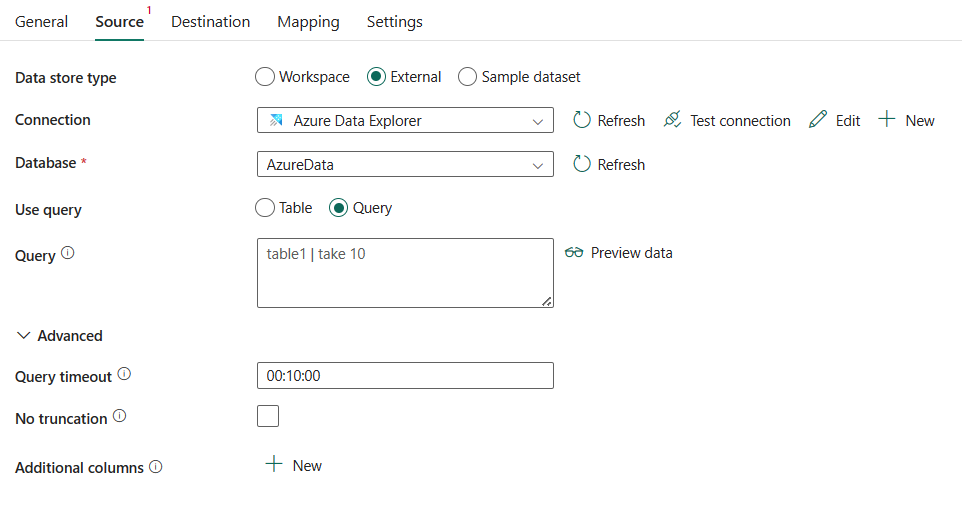Click info icon beside No truncation
Screen dimensions: 962x508
tap(120, 416)
